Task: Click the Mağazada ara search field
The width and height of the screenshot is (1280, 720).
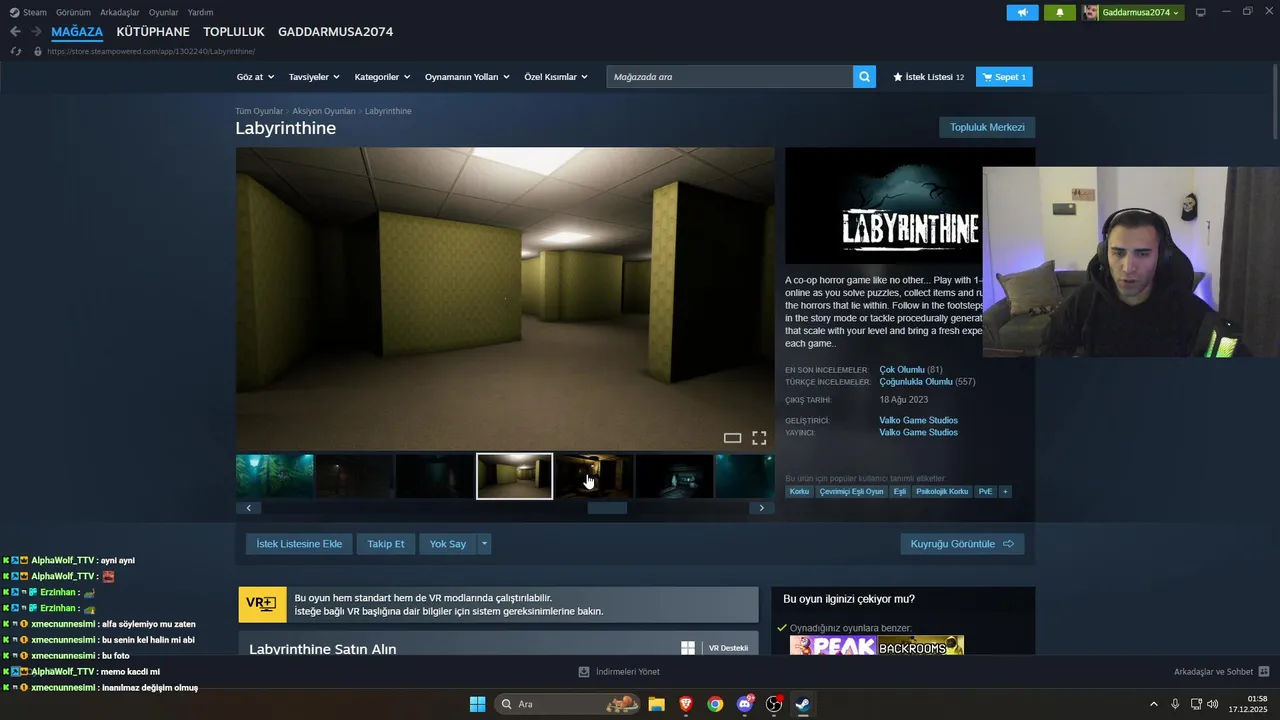Action: (x=730, y=77)
